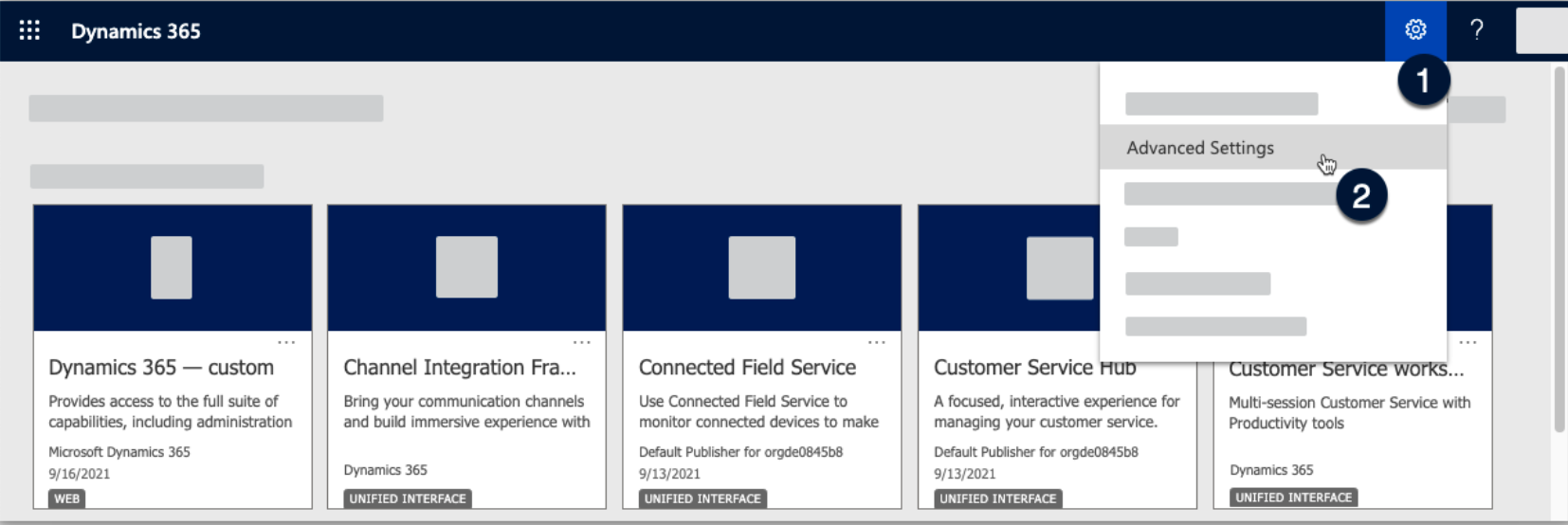
Task: Click 'Bring your communication channels' description
Action: [464, 402]
